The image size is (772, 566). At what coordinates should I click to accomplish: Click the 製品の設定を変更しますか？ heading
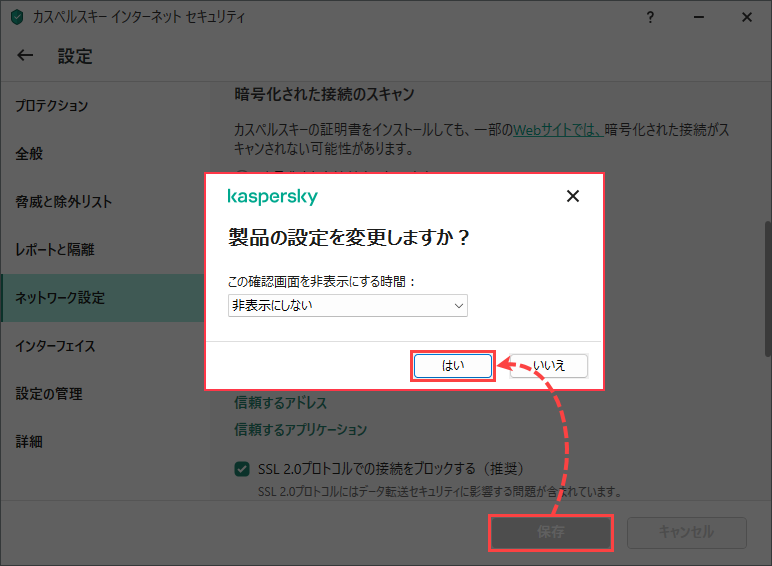tap(349, 238)
